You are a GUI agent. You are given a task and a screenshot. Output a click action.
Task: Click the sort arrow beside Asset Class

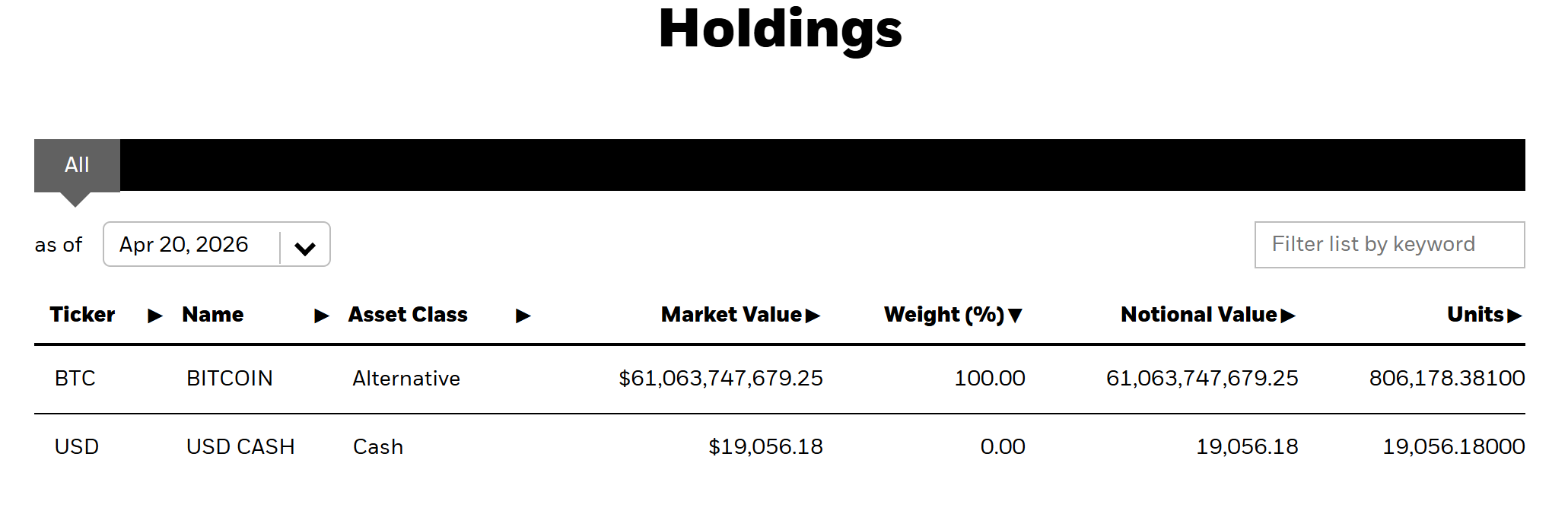pos(523,316)
